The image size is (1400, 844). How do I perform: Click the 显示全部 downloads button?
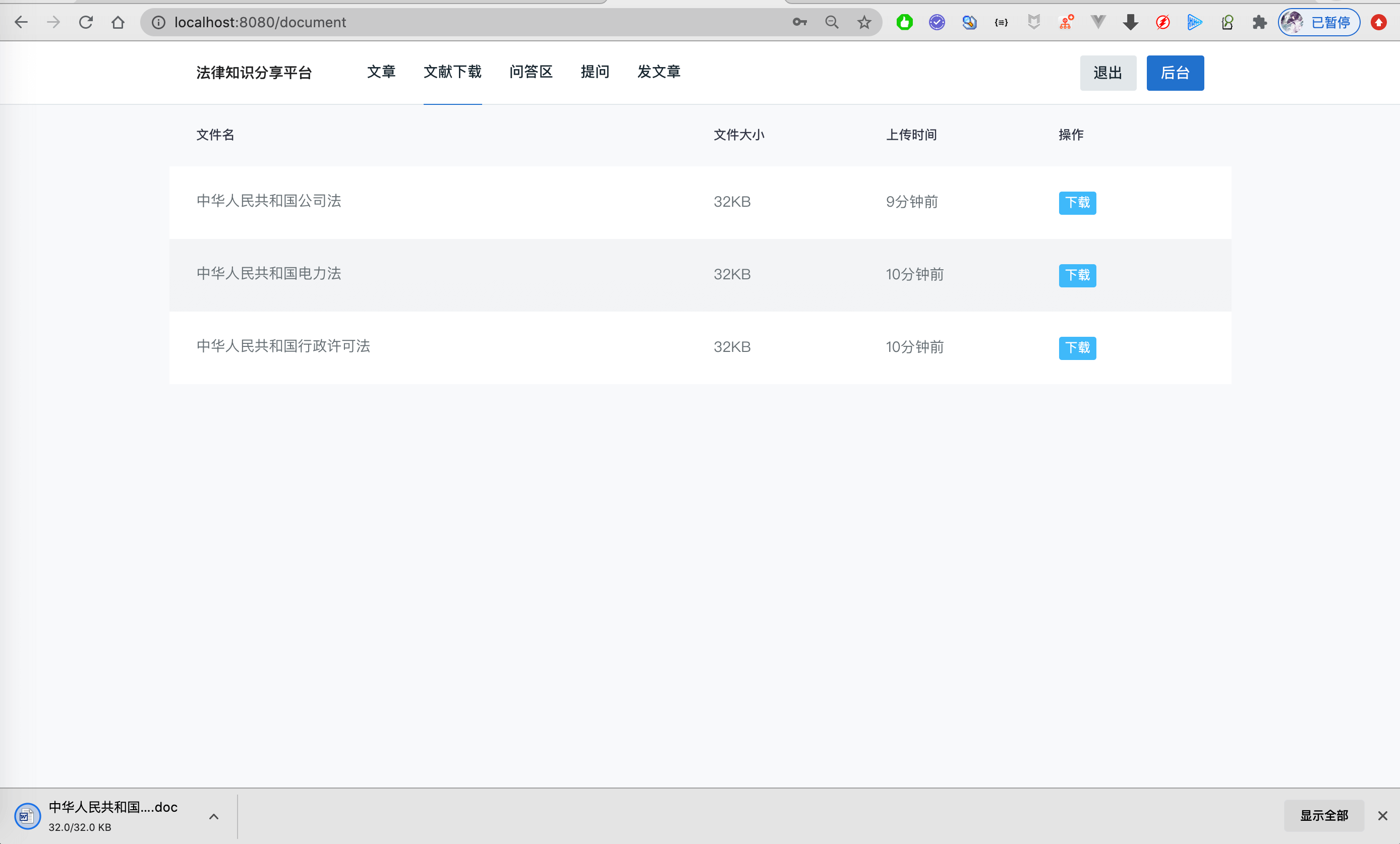pos(1323,816)
